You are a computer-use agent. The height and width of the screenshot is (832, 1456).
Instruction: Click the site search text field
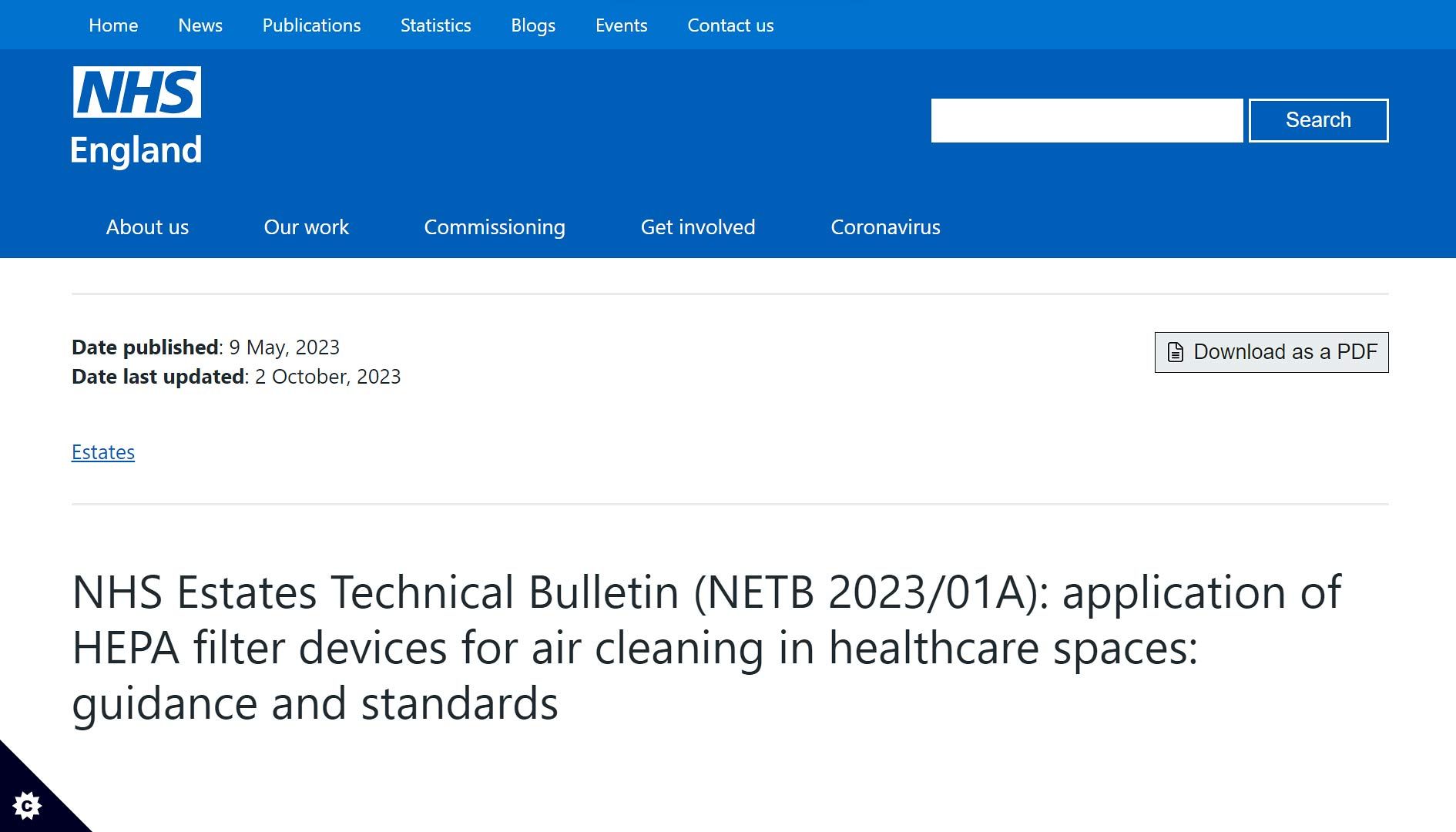tap(1087, 120)
